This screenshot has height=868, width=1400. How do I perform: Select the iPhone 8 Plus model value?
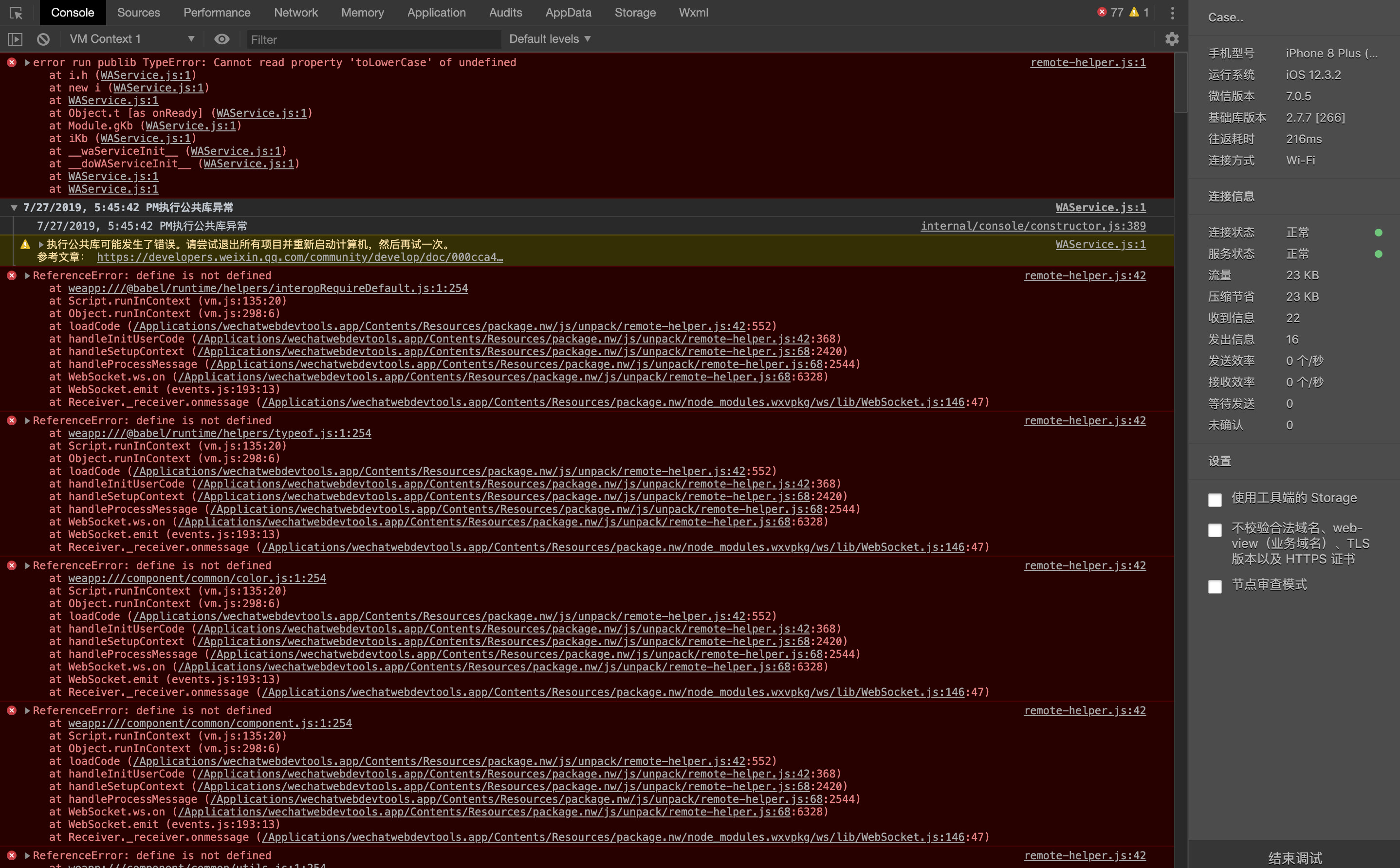(1331, 54)
